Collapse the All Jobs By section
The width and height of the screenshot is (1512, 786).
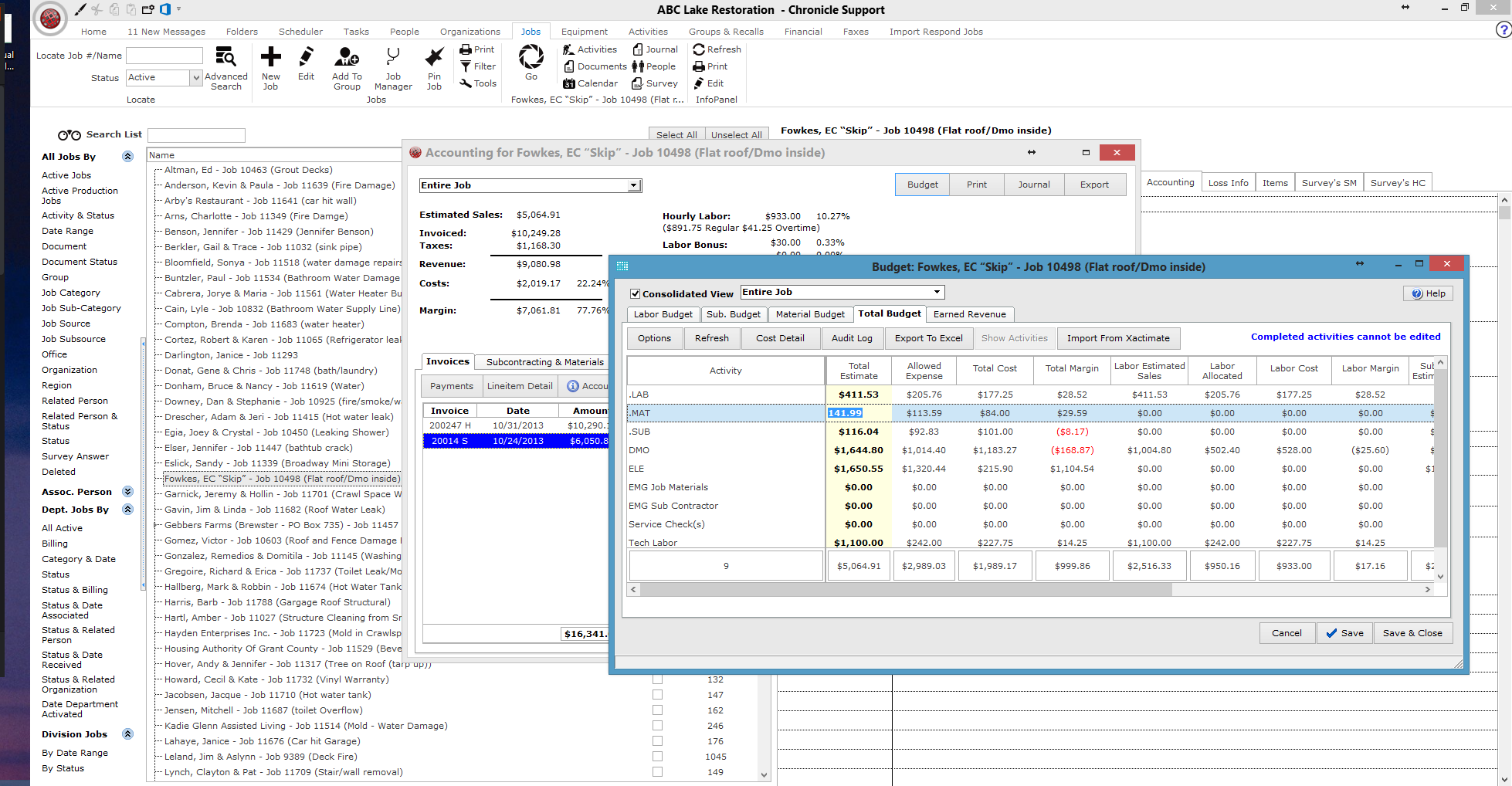[128, 157]
